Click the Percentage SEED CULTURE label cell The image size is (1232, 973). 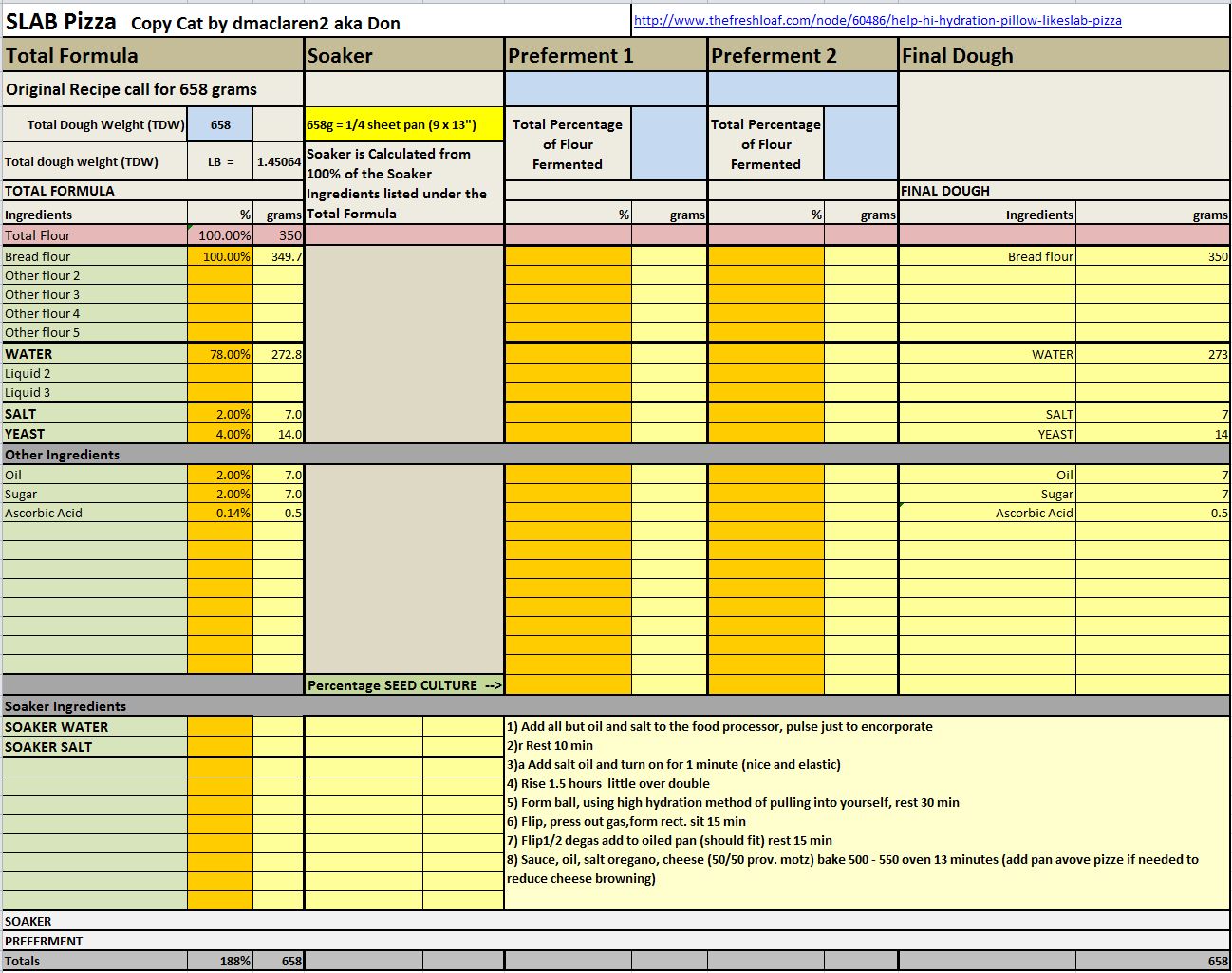point(404,685)
